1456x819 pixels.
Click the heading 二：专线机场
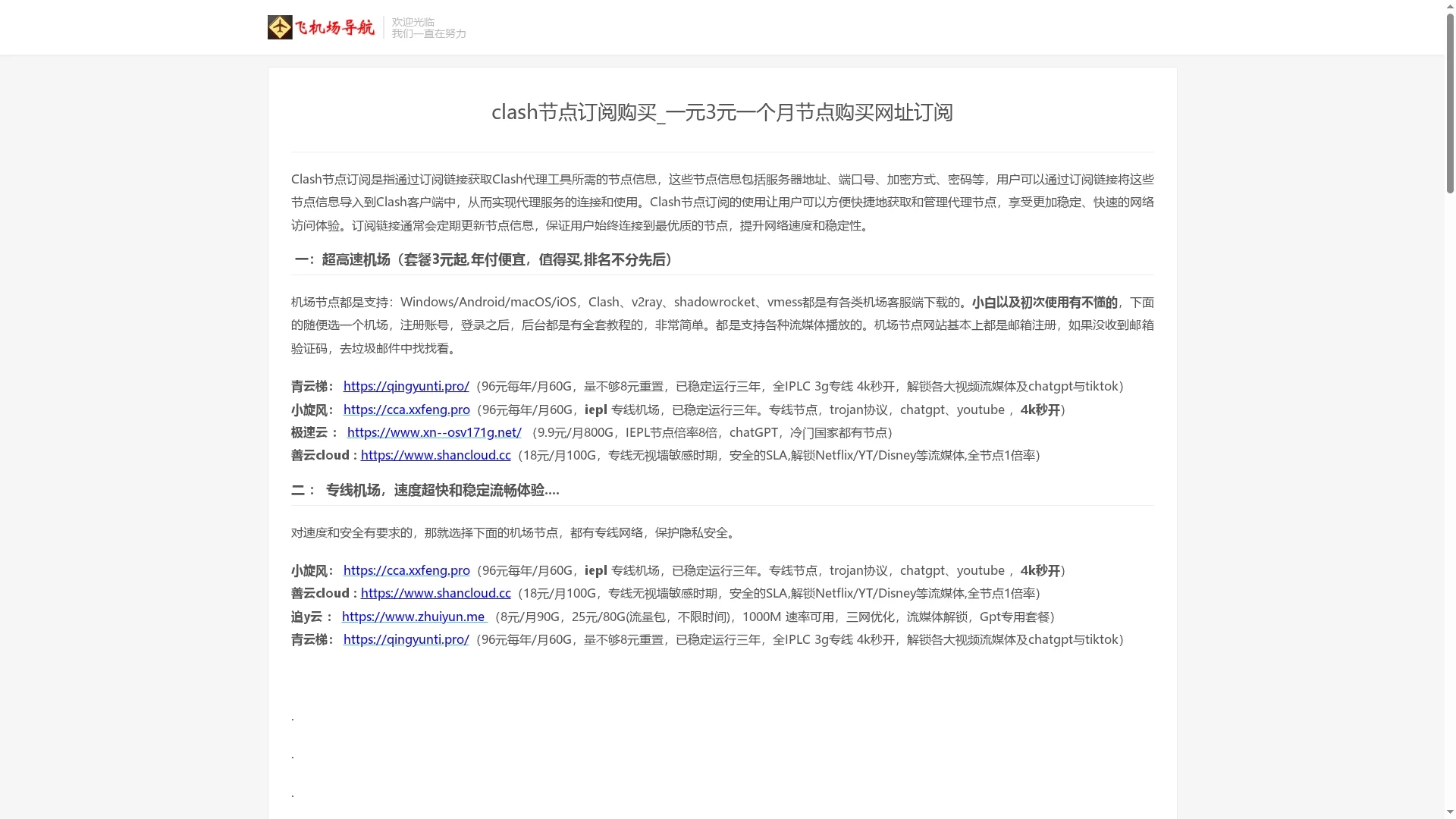[425, 490]
